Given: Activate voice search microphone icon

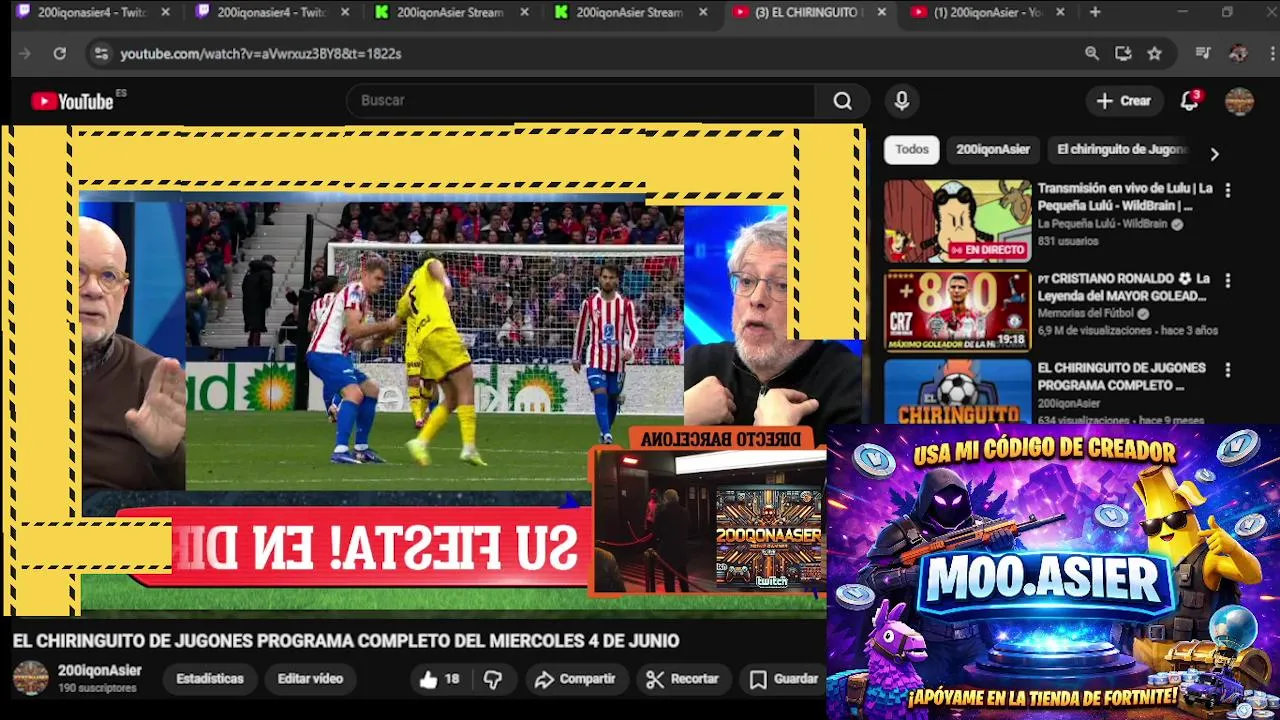Looking at the screenshot, I should (x=902, y=101).
